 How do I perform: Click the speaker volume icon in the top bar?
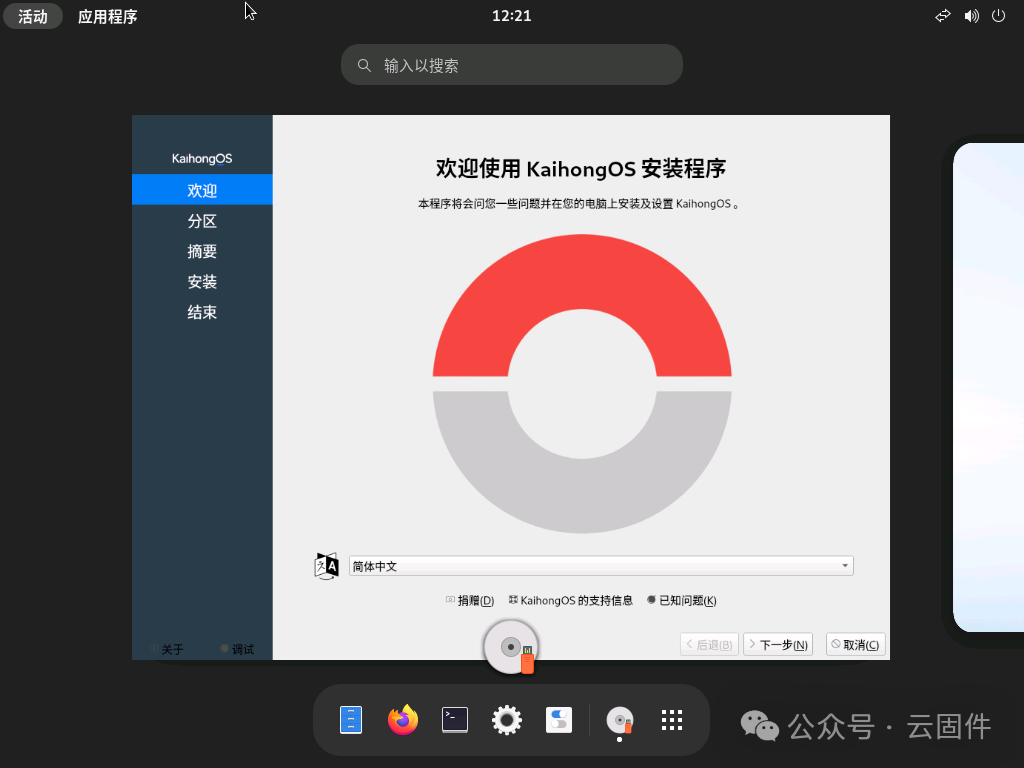pyautogui.click(x=971, y=16)
